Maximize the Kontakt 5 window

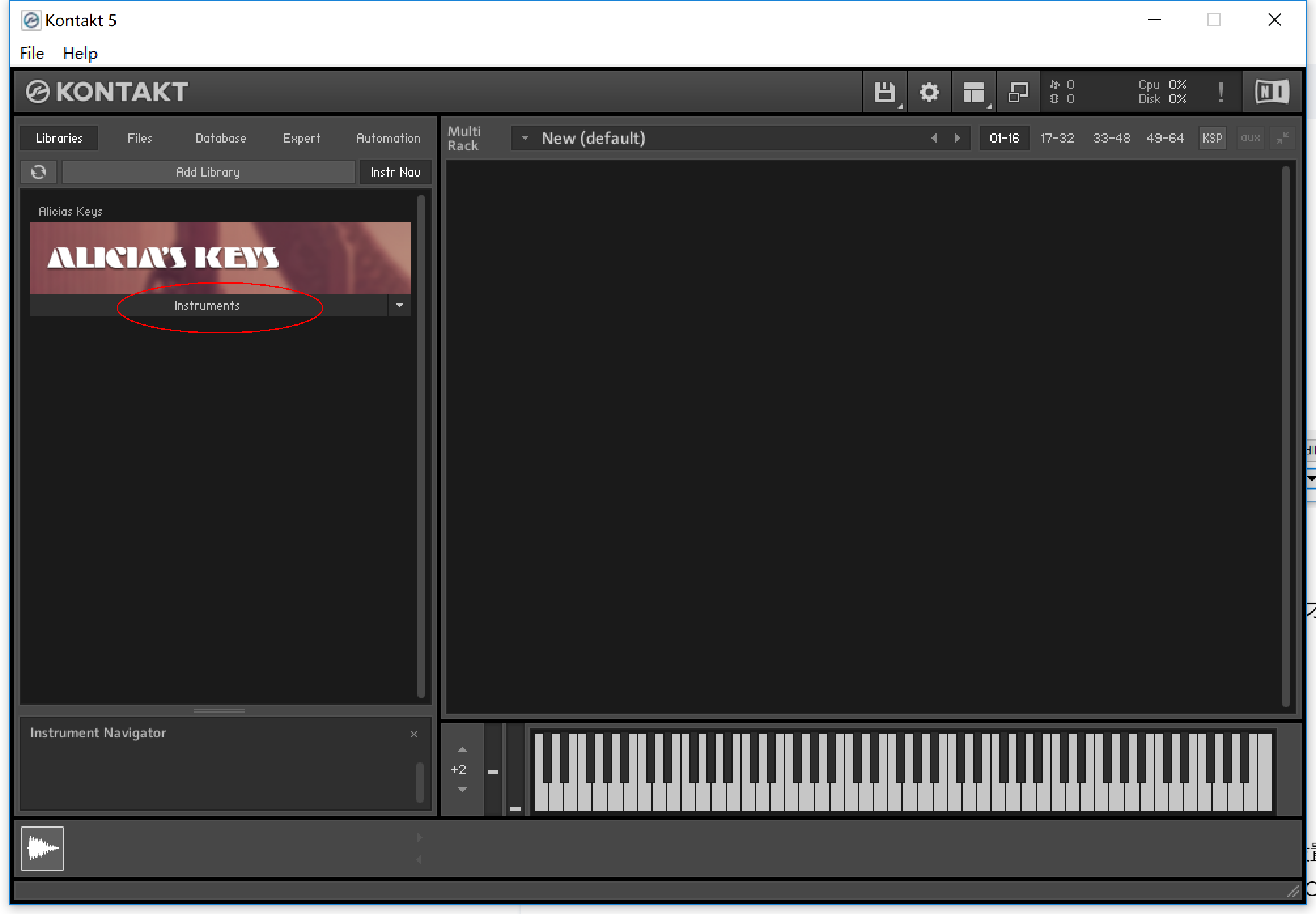click(1214, 20)
